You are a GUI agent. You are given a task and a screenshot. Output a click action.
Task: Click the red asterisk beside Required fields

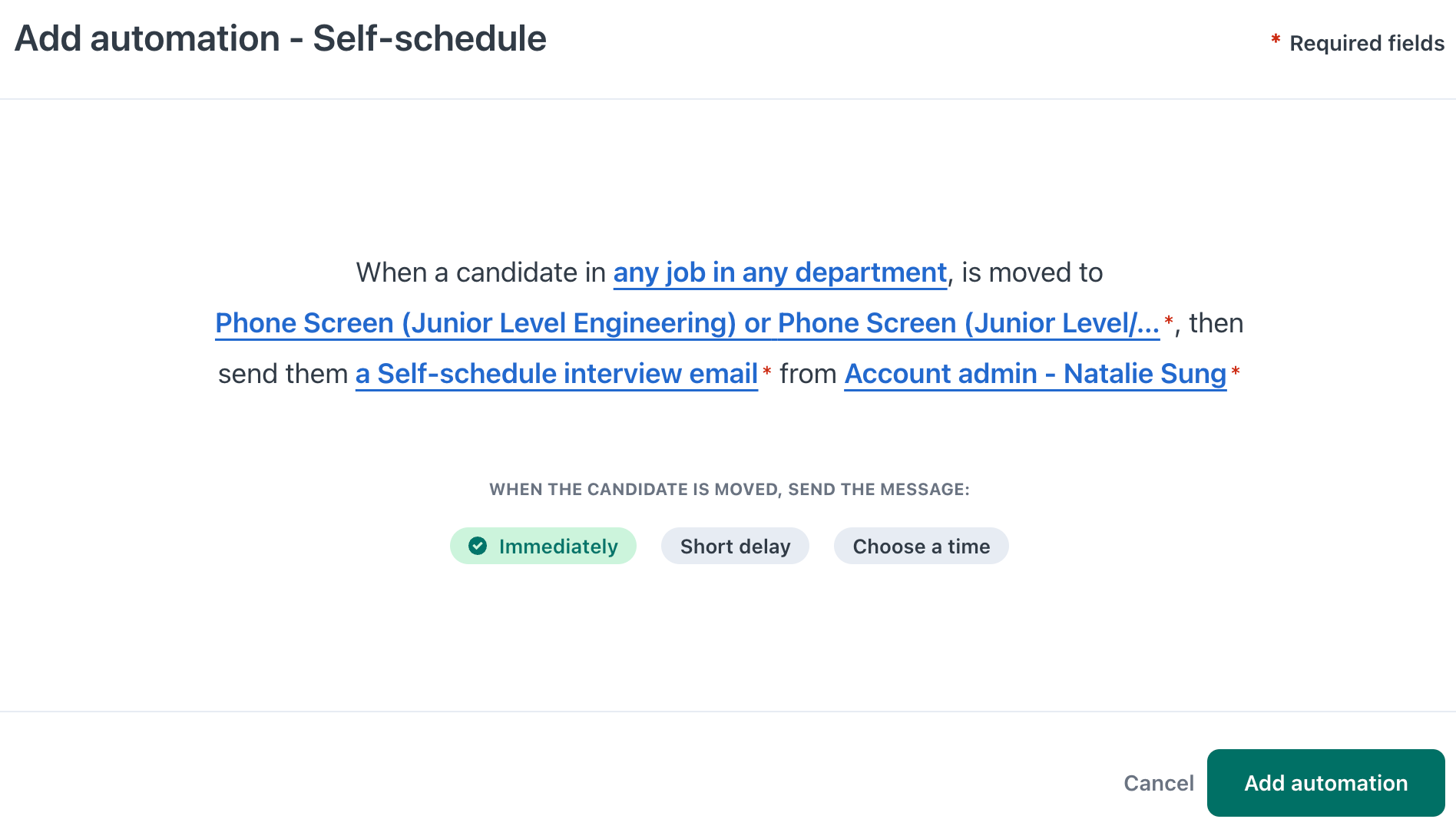(x=1276, y=39)
